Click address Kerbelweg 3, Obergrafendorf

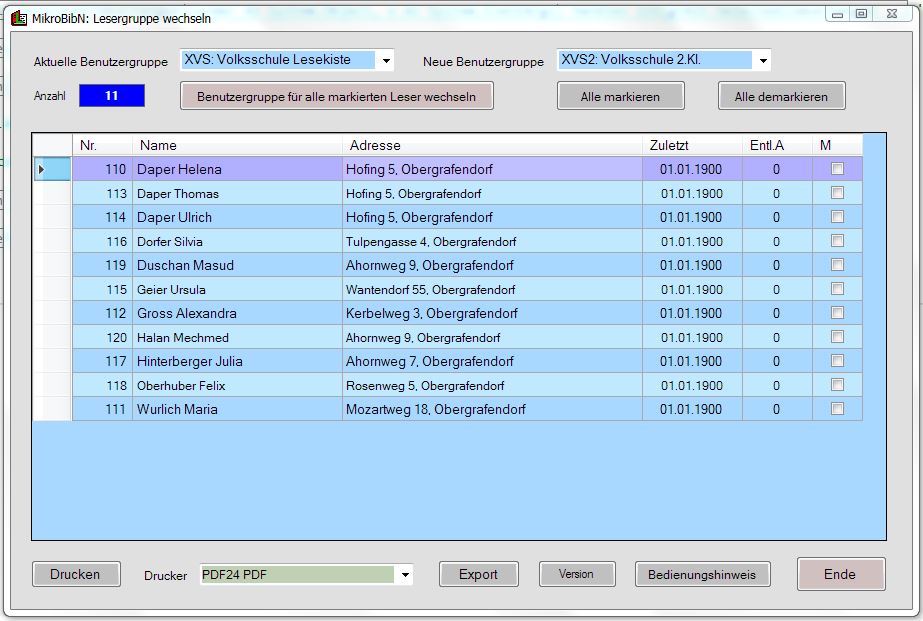[492, 313]
